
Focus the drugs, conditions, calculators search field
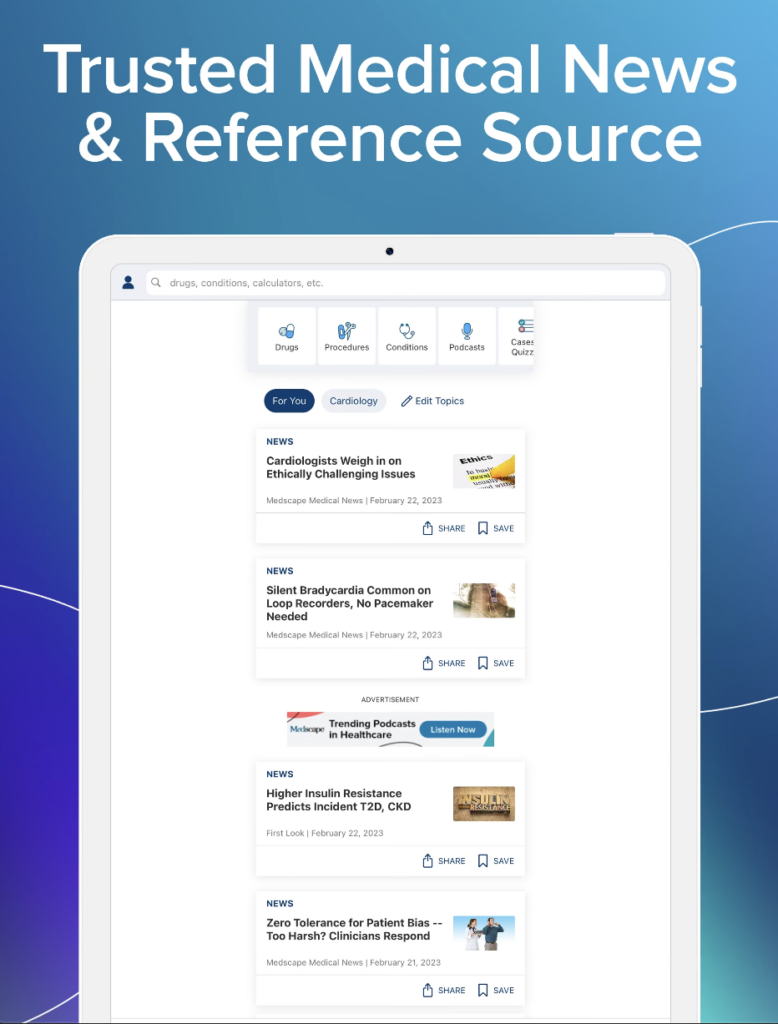(x=405, y=283)
